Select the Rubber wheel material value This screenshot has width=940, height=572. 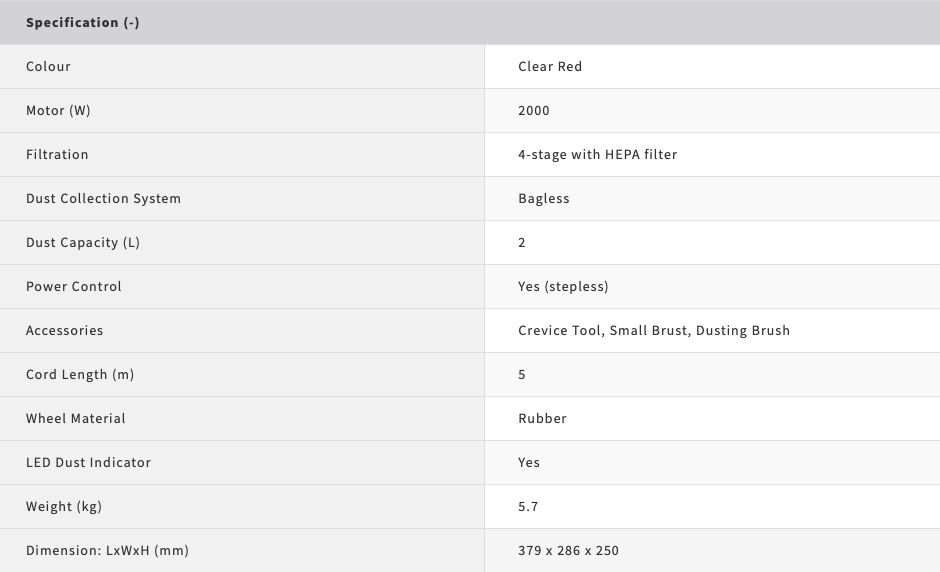click(542, 418)
